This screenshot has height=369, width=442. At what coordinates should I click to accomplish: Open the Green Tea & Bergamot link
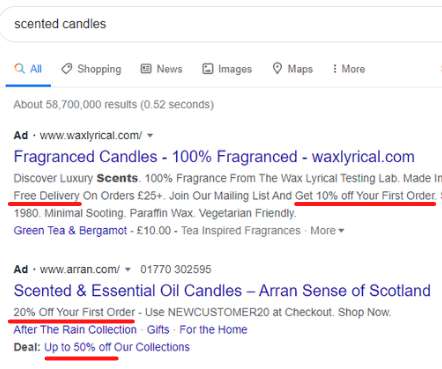(70, 230)
